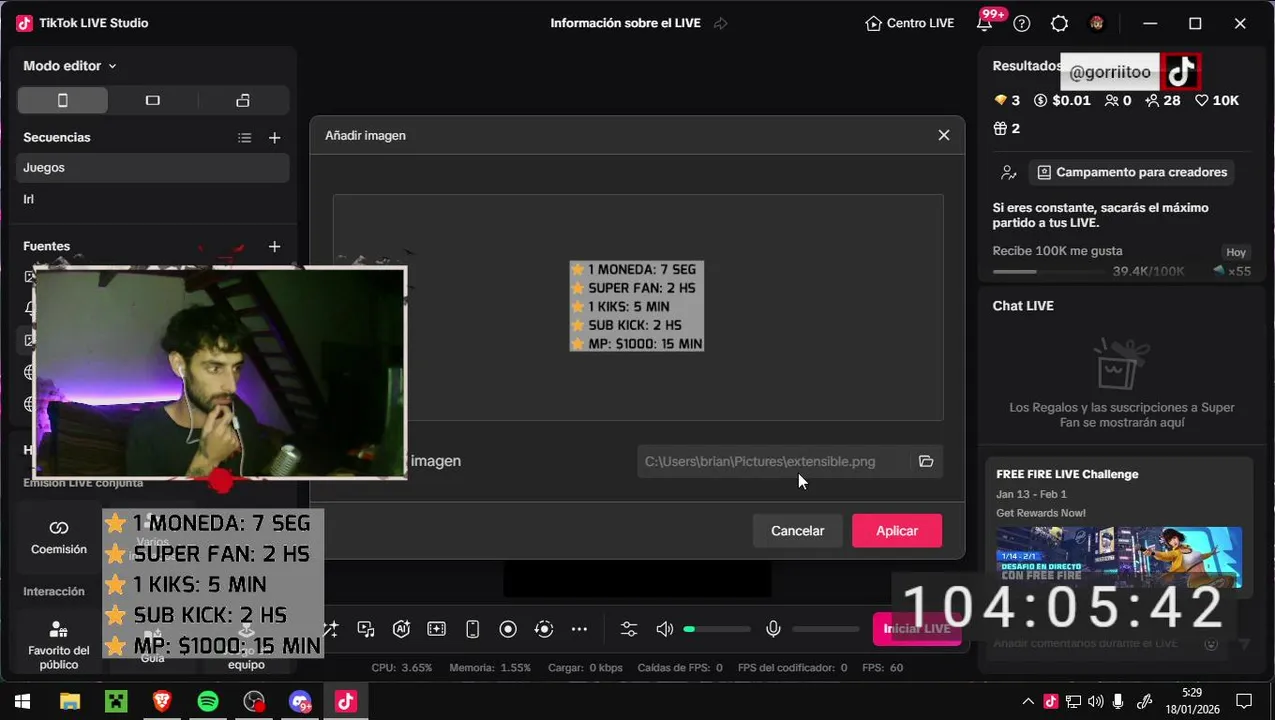Click the $0.01 earnings stat

coord(1062,100)
